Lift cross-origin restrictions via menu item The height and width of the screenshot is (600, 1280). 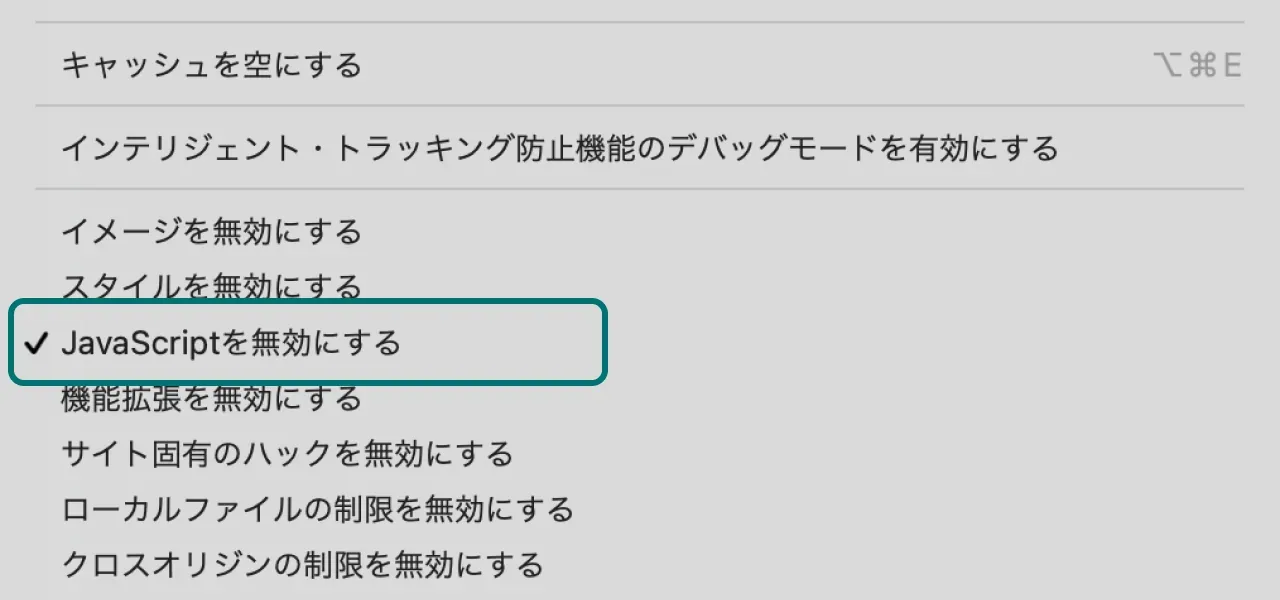(302, 563)
